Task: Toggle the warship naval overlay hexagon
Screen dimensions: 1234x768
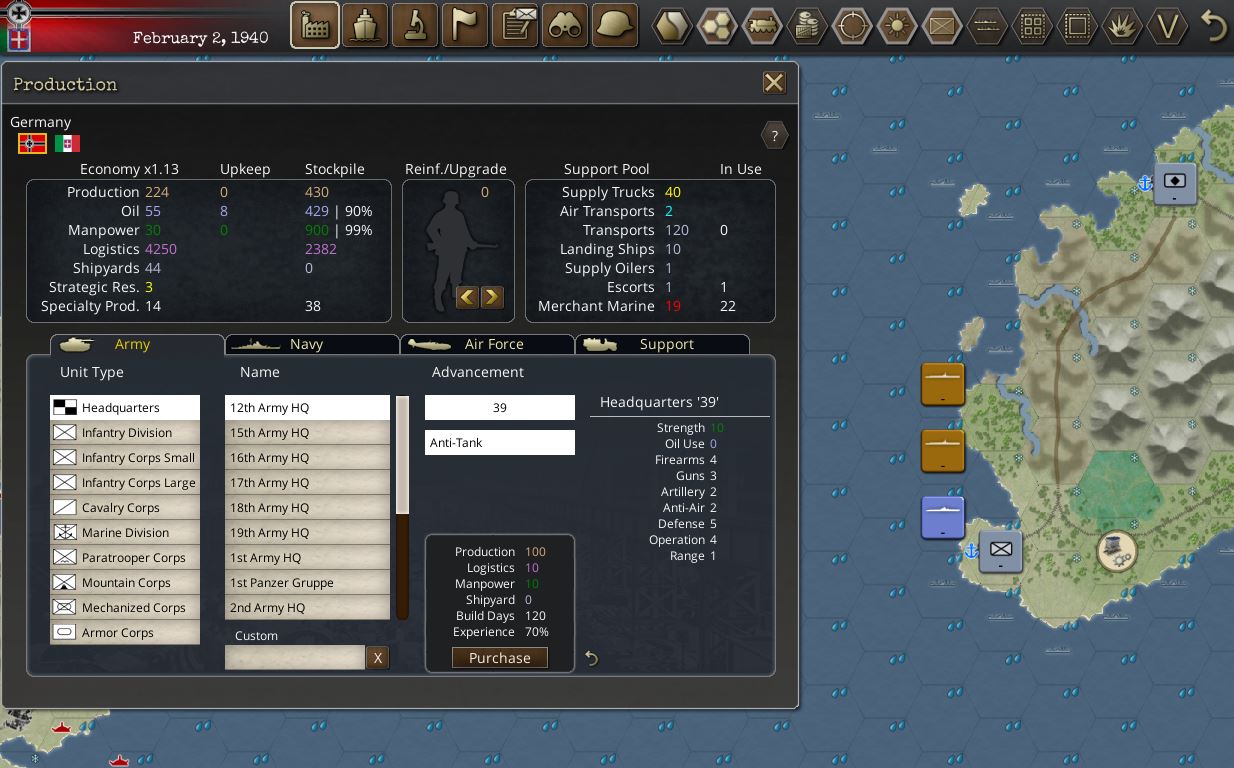Action: tap(987, 25)
